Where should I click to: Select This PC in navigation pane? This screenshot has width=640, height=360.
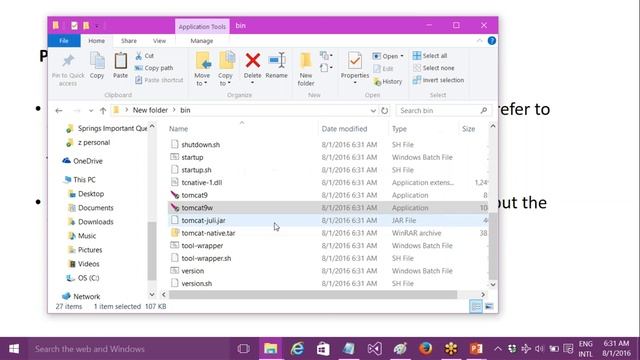tap(79, 180)
